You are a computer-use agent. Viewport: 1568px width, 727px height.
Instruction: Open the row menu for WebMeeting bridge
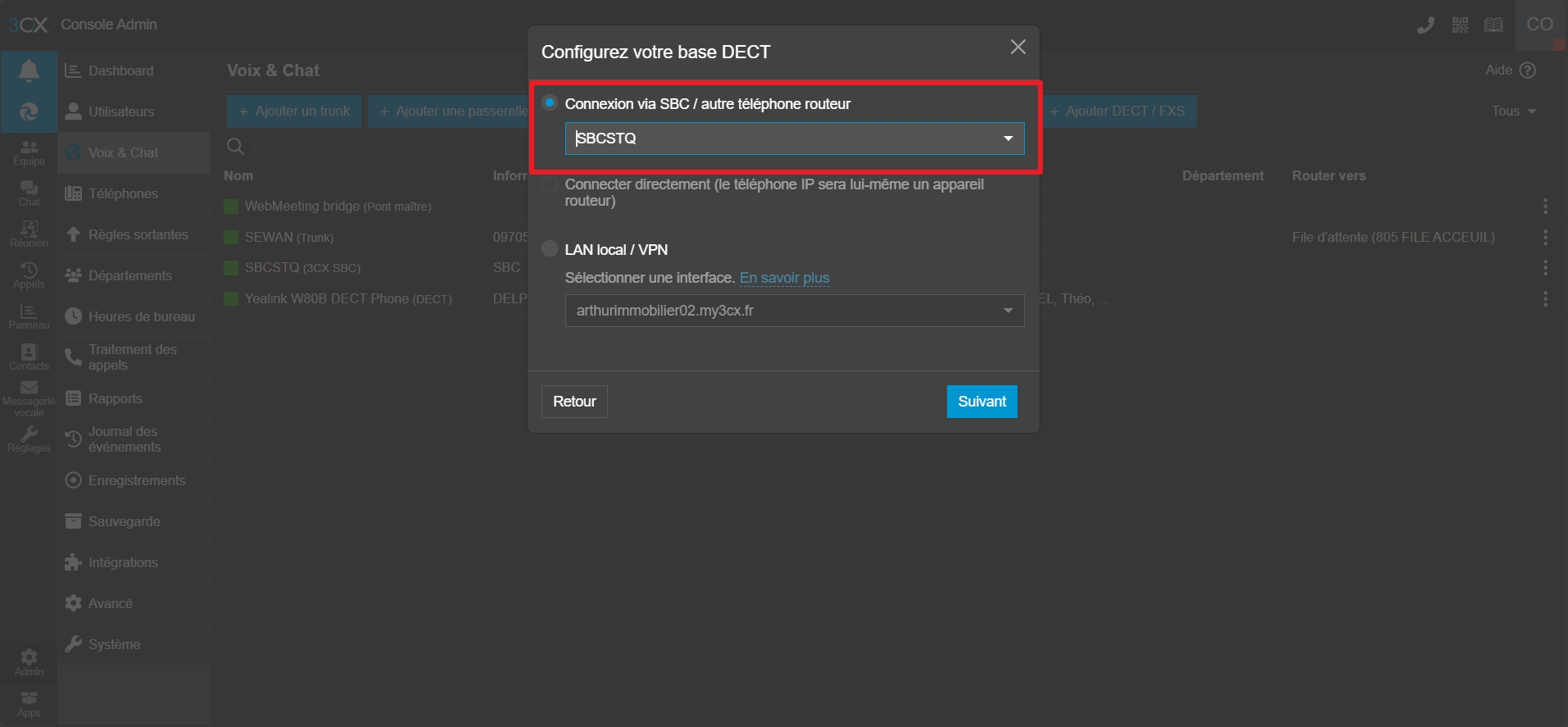(x=1545, y=206)
